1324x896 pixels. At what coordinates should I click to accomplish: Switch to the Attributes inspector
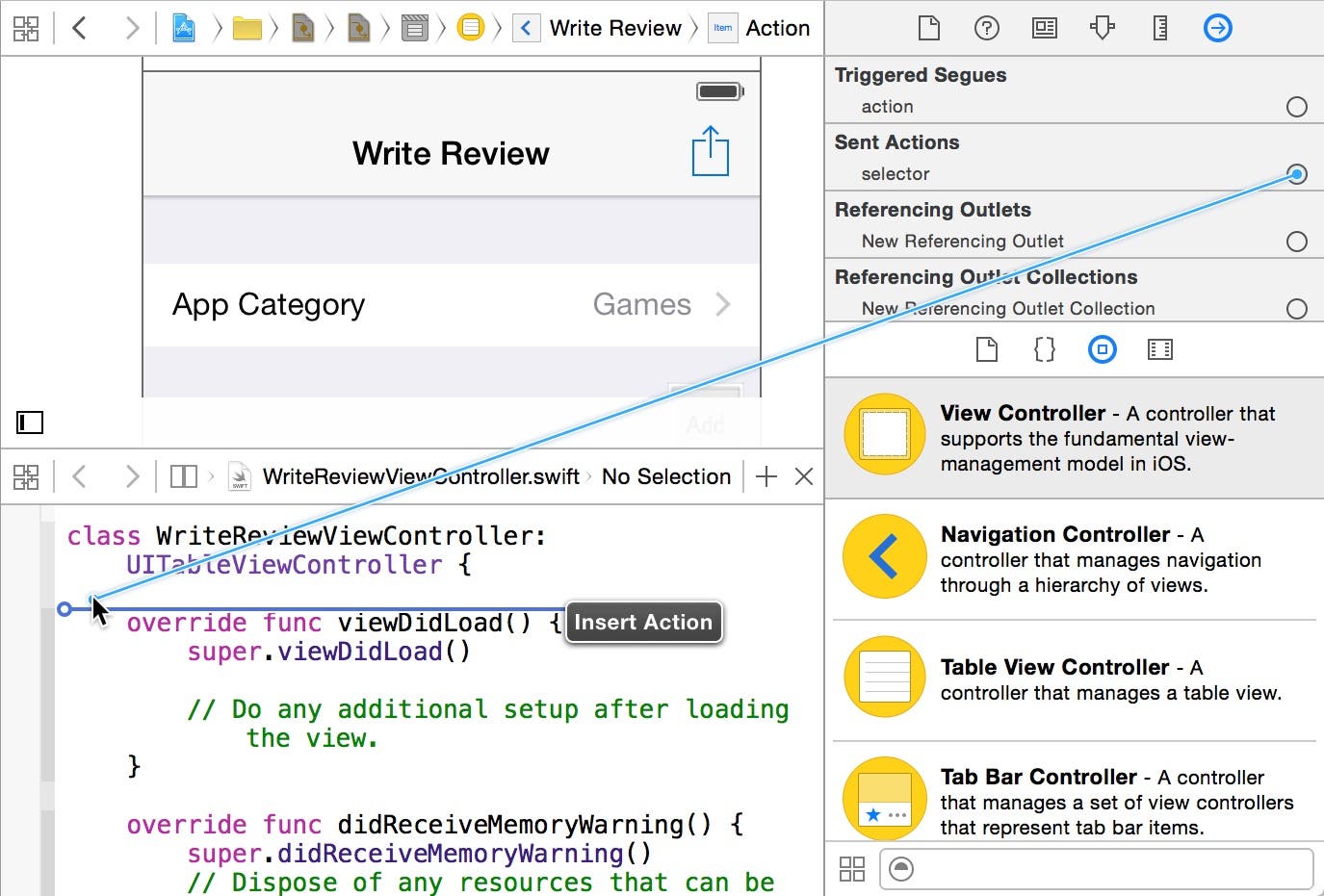click(x=1102, y=29)
